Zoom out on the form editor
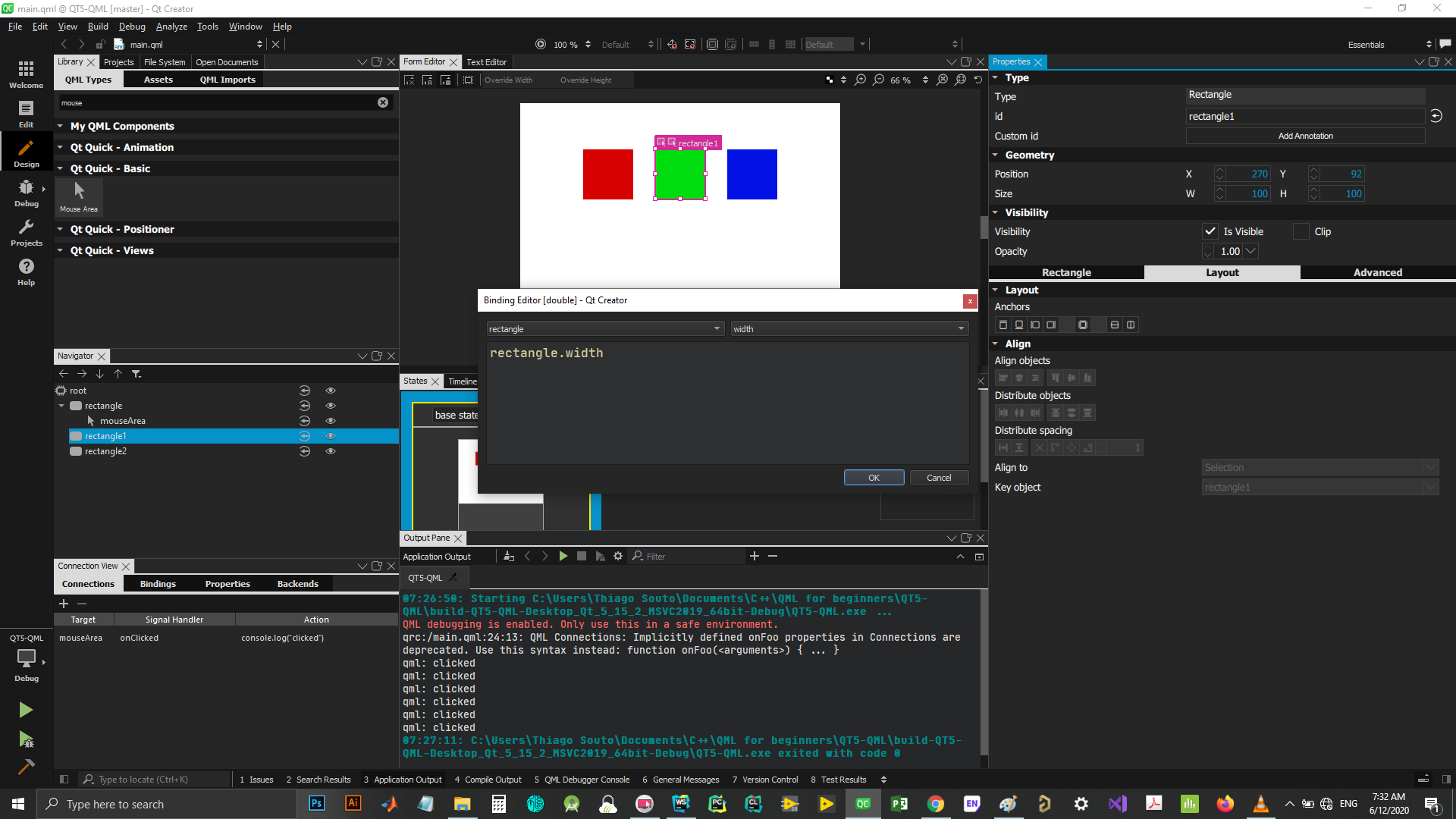 click(x=879, y=80)
